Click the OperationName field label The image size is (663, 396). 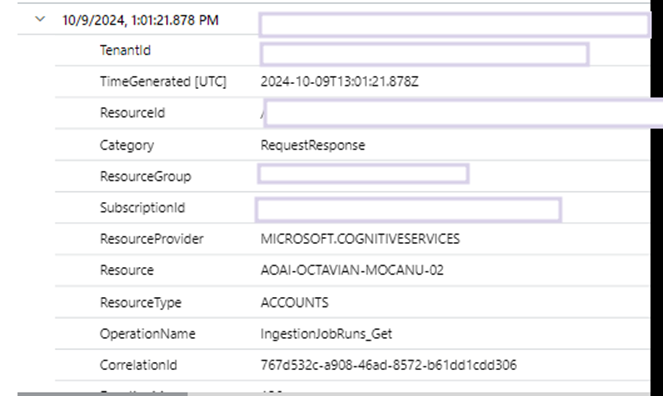point(148,334)
